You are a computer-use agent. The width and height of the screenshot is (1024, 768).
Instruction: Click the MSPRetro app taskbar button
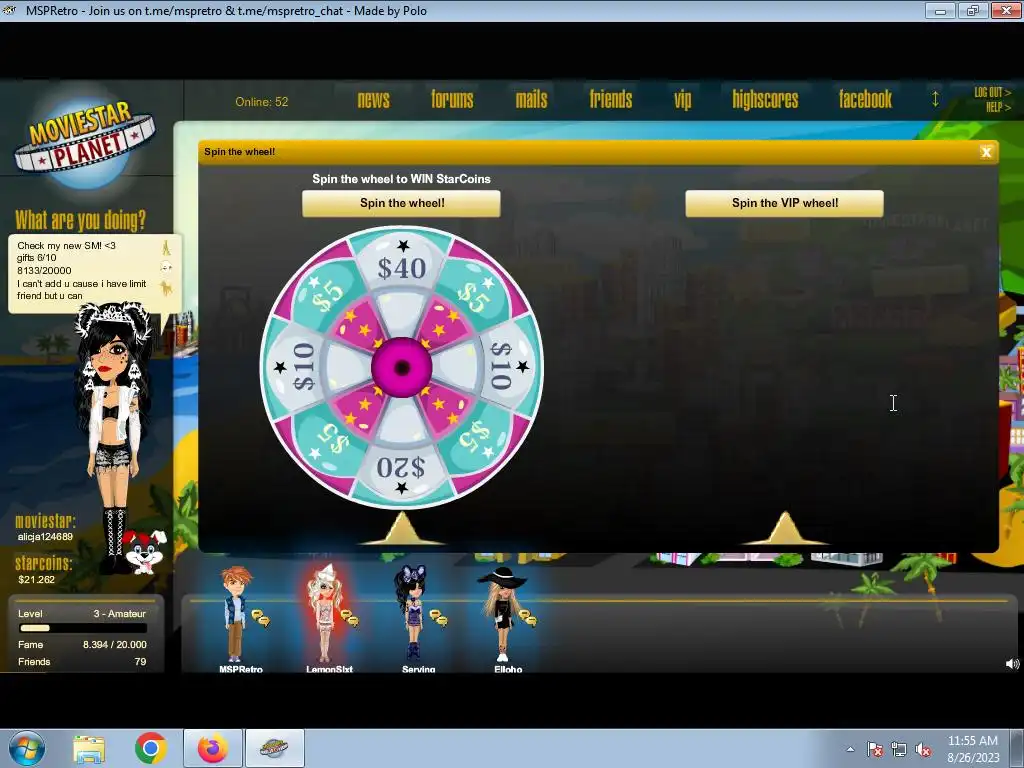pyautogui.click(x=274, y=748)
